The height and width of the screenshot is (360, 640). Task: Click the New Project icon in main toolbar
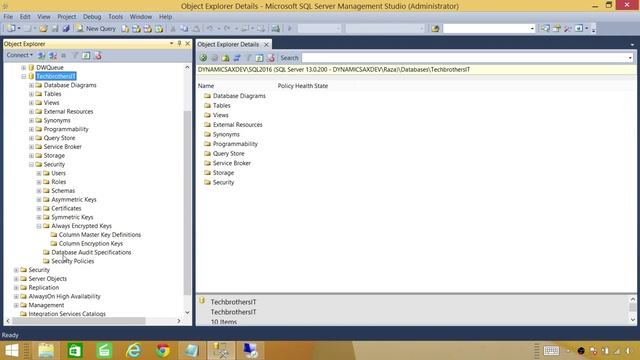point(11,29)
